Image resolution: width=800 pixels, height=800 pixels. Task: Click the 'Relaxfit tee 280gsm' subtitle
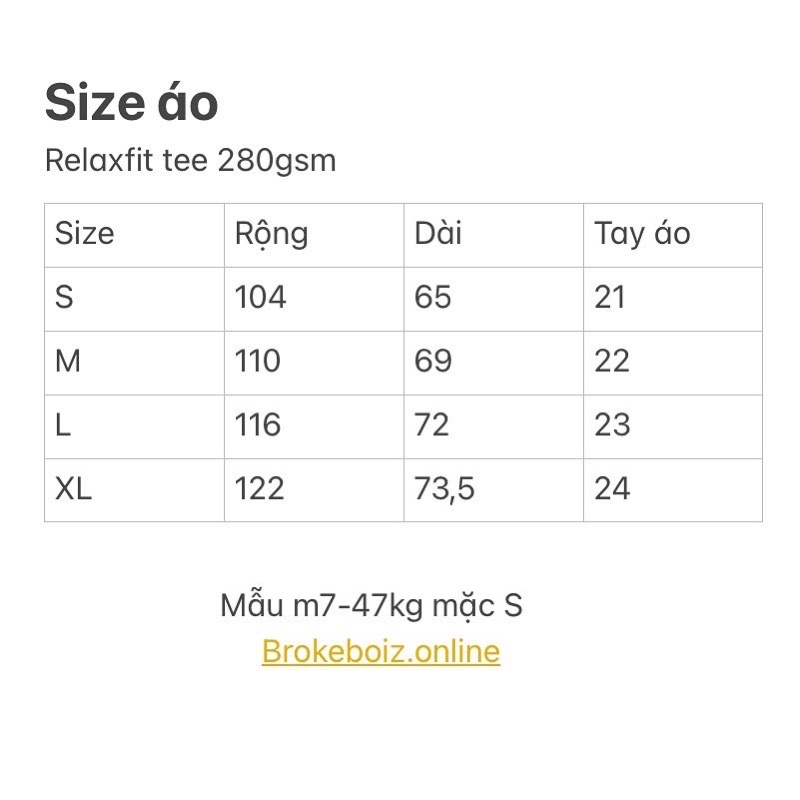click(x=190, y=161)
